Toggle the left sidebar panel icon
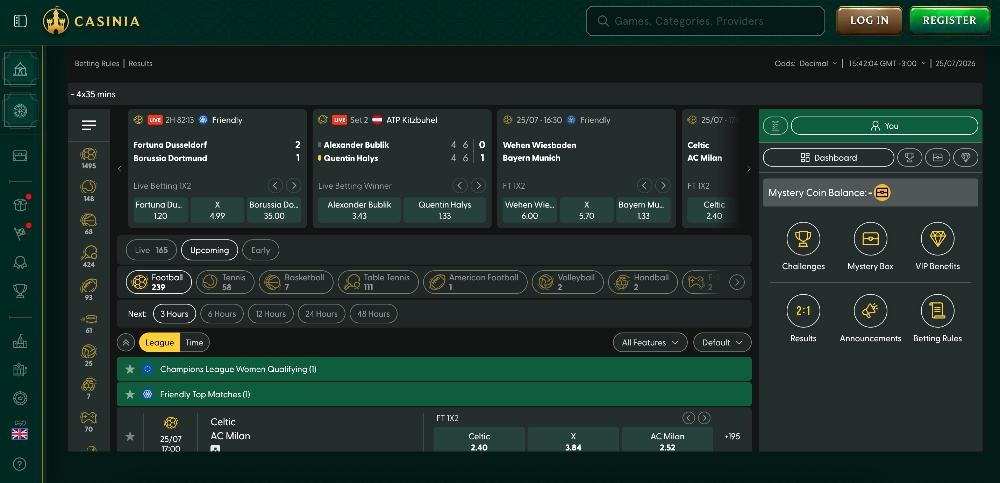Screen dimensions: 1000x483 (20, 21)
